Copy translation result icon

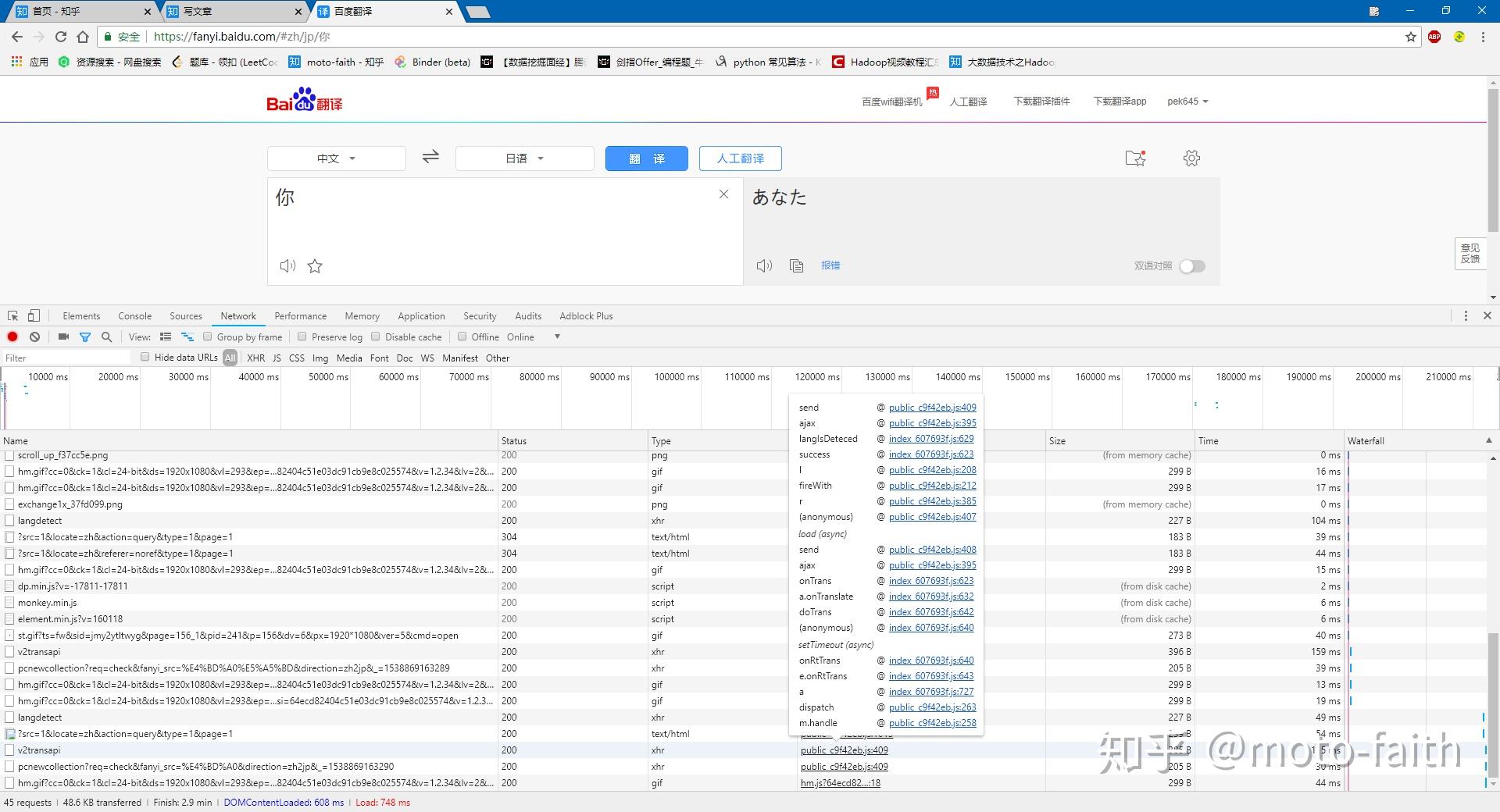(x=796, y=265)
